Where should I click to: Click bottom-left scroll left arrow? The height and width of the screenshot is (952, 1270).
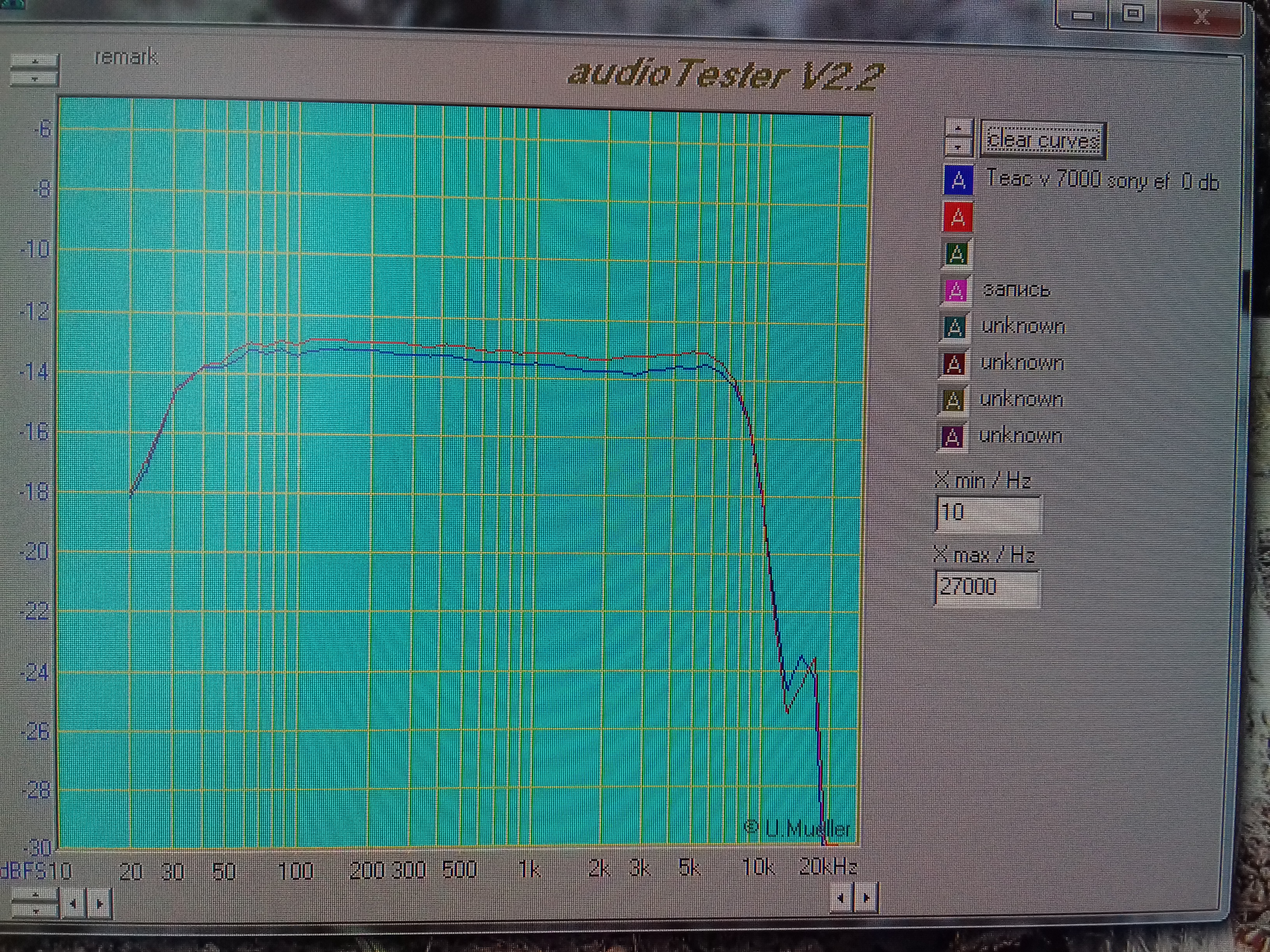point(73,904)
